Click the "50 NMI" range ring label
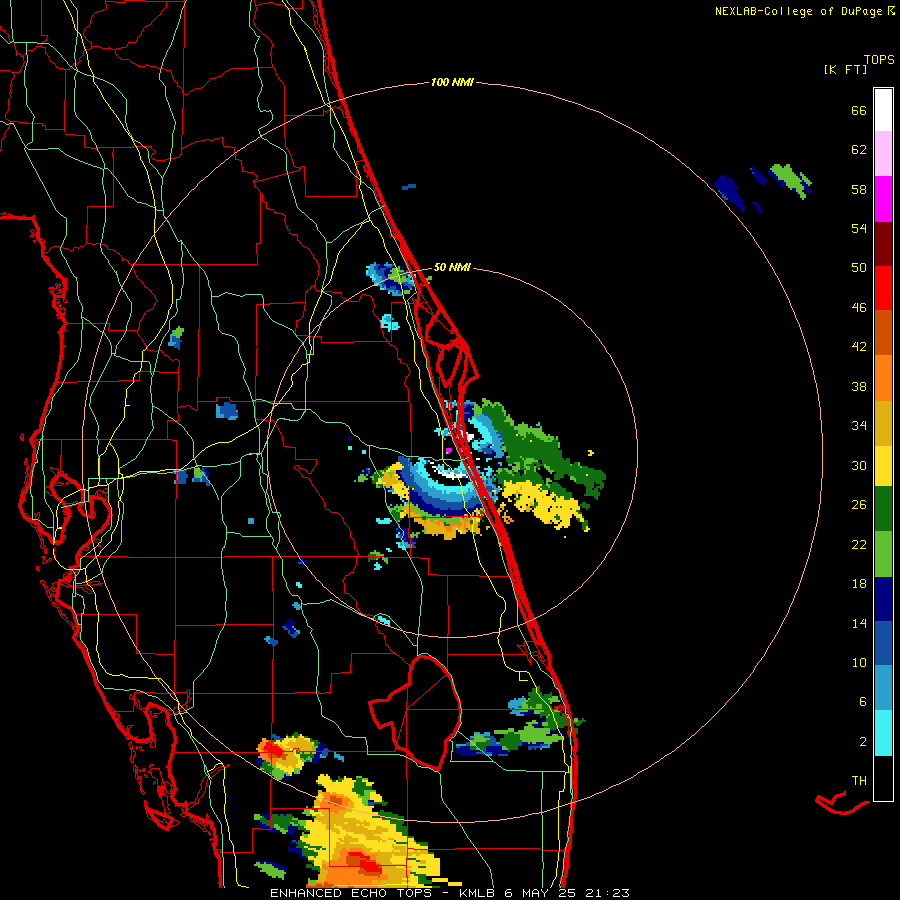900x900 pixels. [x=452, y=267]
